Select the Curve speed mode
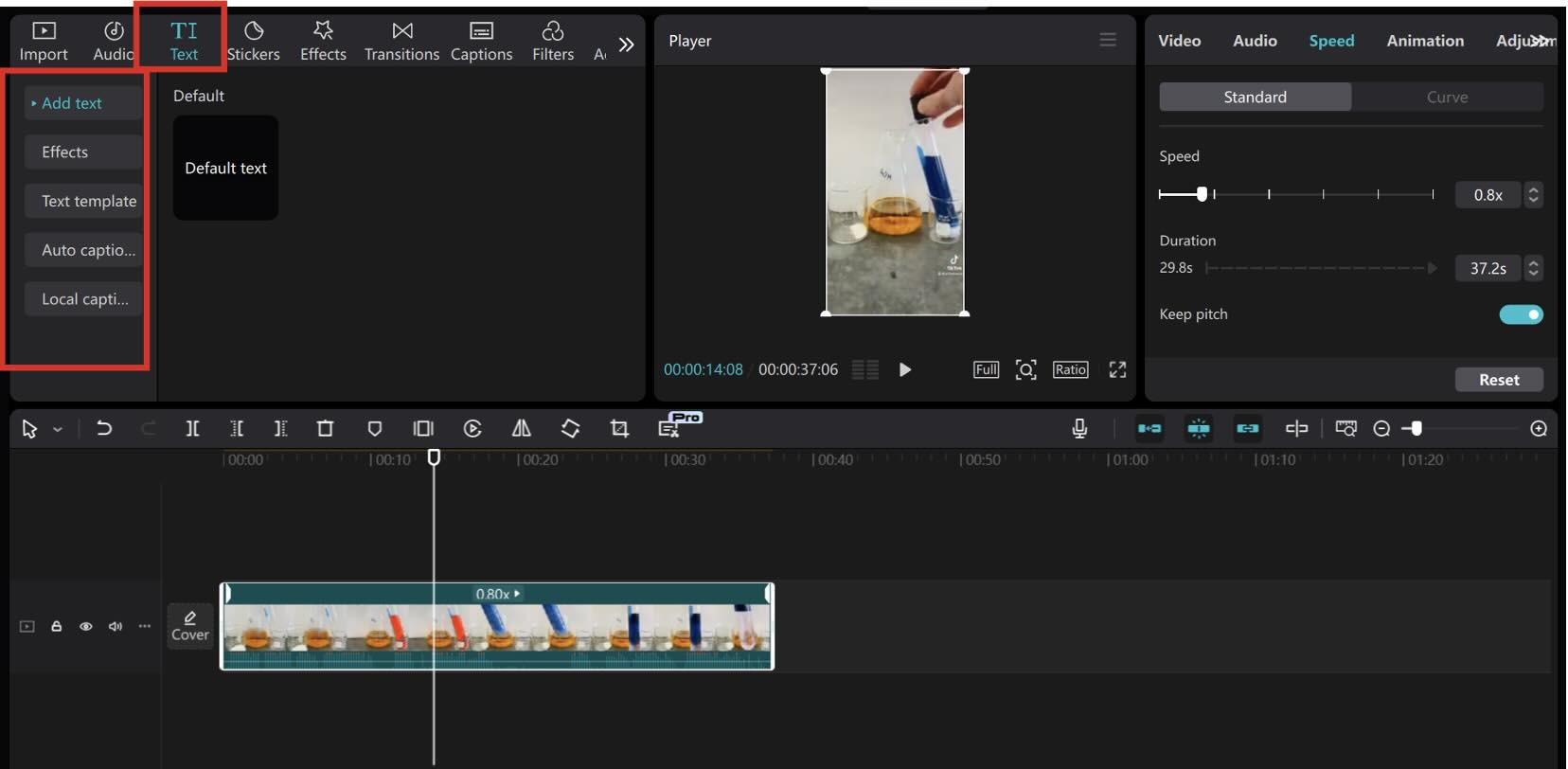 tap(1447, 97)
